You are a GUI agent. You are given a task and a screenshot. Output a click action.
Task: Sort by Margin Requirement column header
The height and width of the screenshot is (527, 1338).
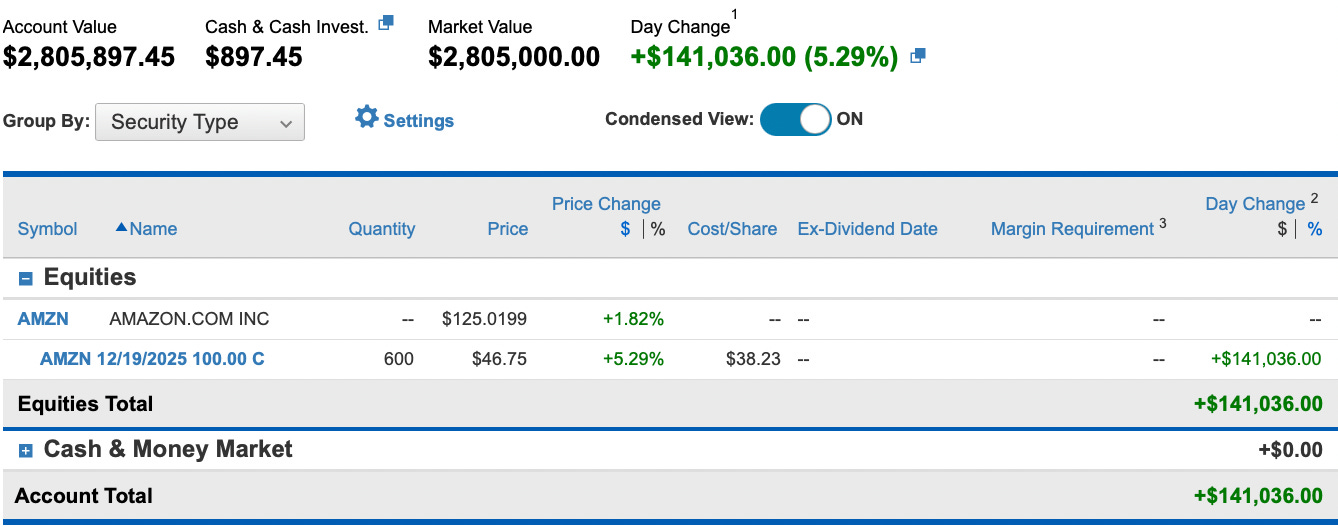1072,229
